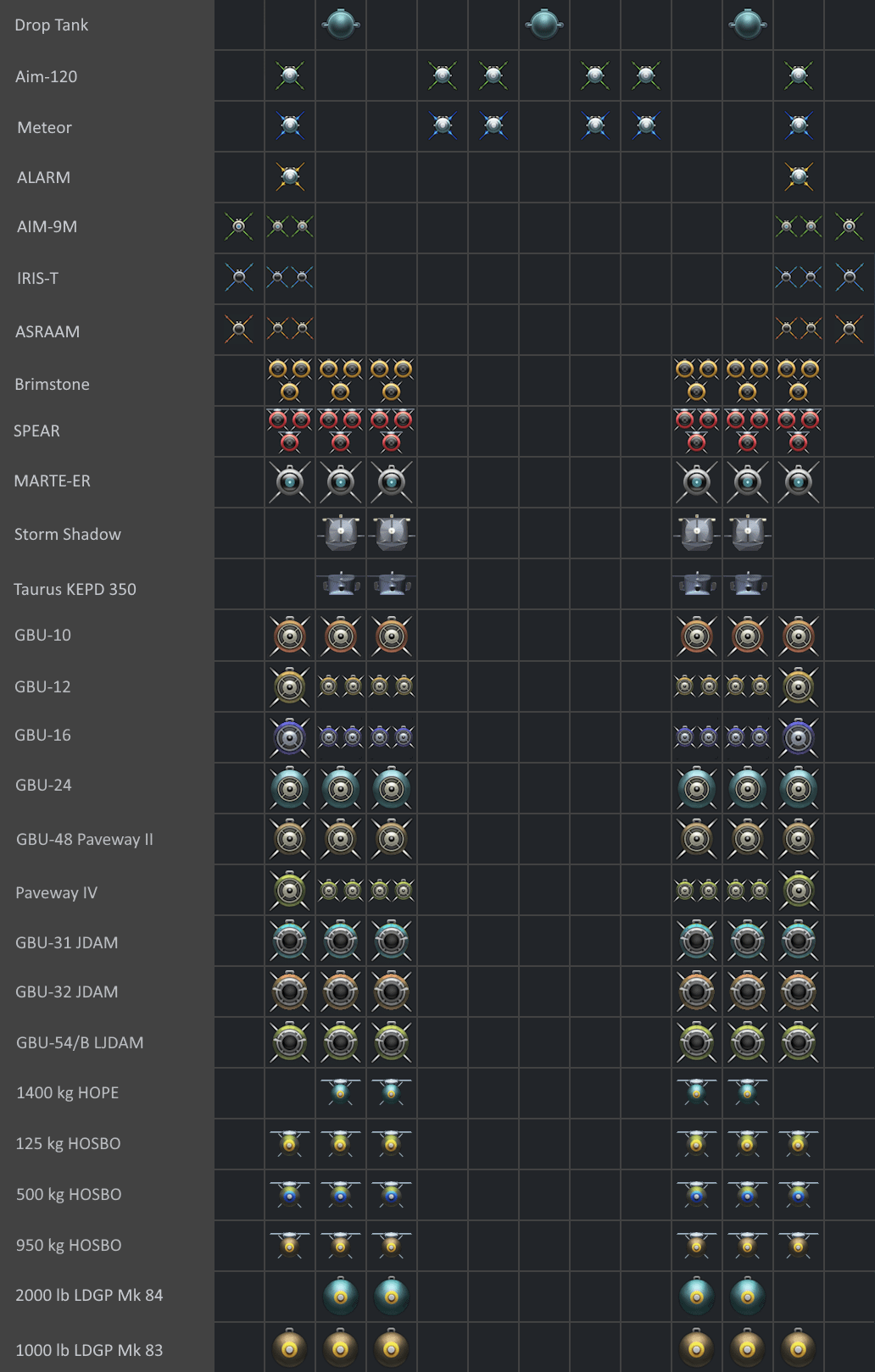Pick the leftmost MARTE-ER missile icon
Screen dimensions: 875x1372
pos(290,481)
